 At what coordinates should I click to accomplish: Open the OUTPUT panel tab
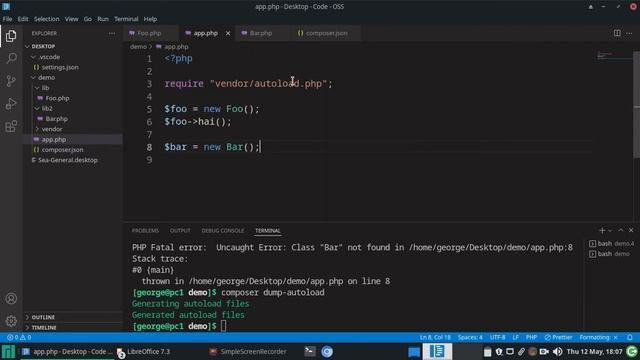(180, 231)
